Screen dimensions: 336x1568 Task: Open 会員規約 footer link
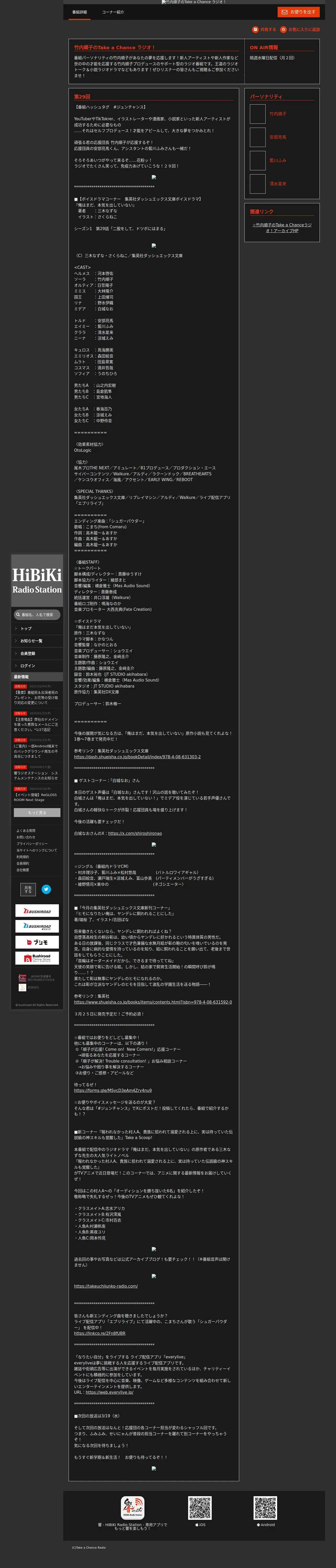click(23, 863)
